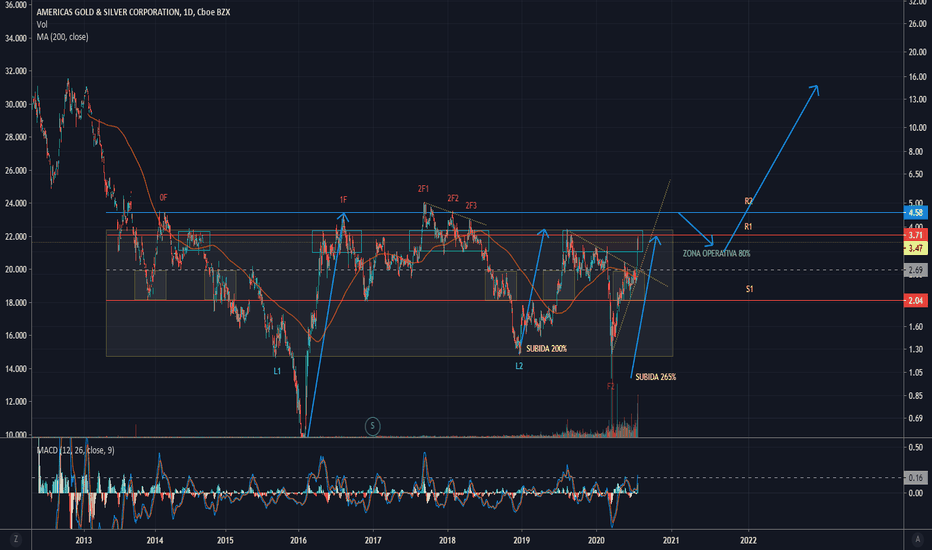The width and height of the screenshot is (932, 550).
Task: Select the 0F annotation label
Action: (x=163, y=197)
